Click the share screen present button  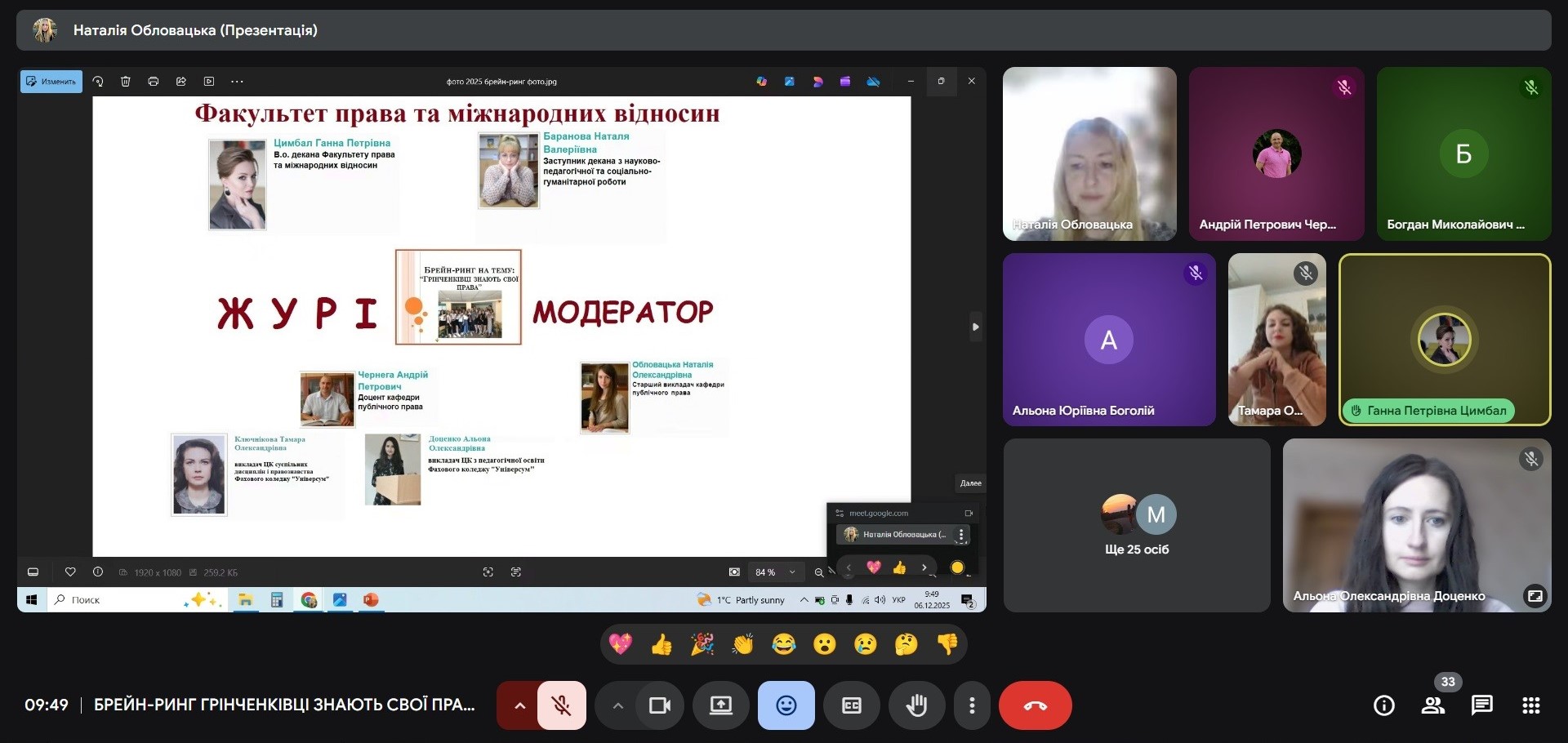click(x=720, y=705)
